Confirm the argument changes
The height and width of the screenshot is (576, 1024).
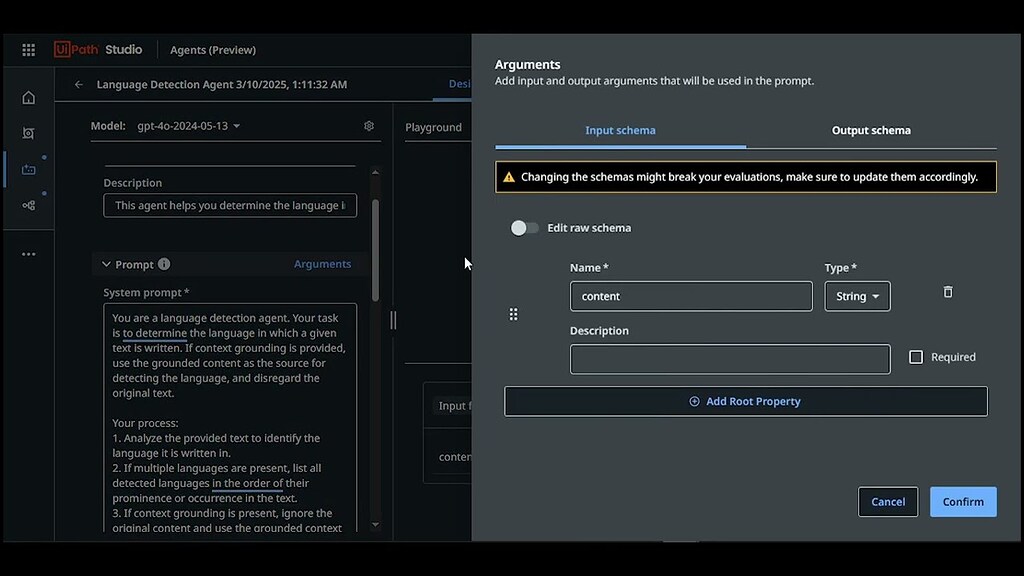(x=962, y=501)
